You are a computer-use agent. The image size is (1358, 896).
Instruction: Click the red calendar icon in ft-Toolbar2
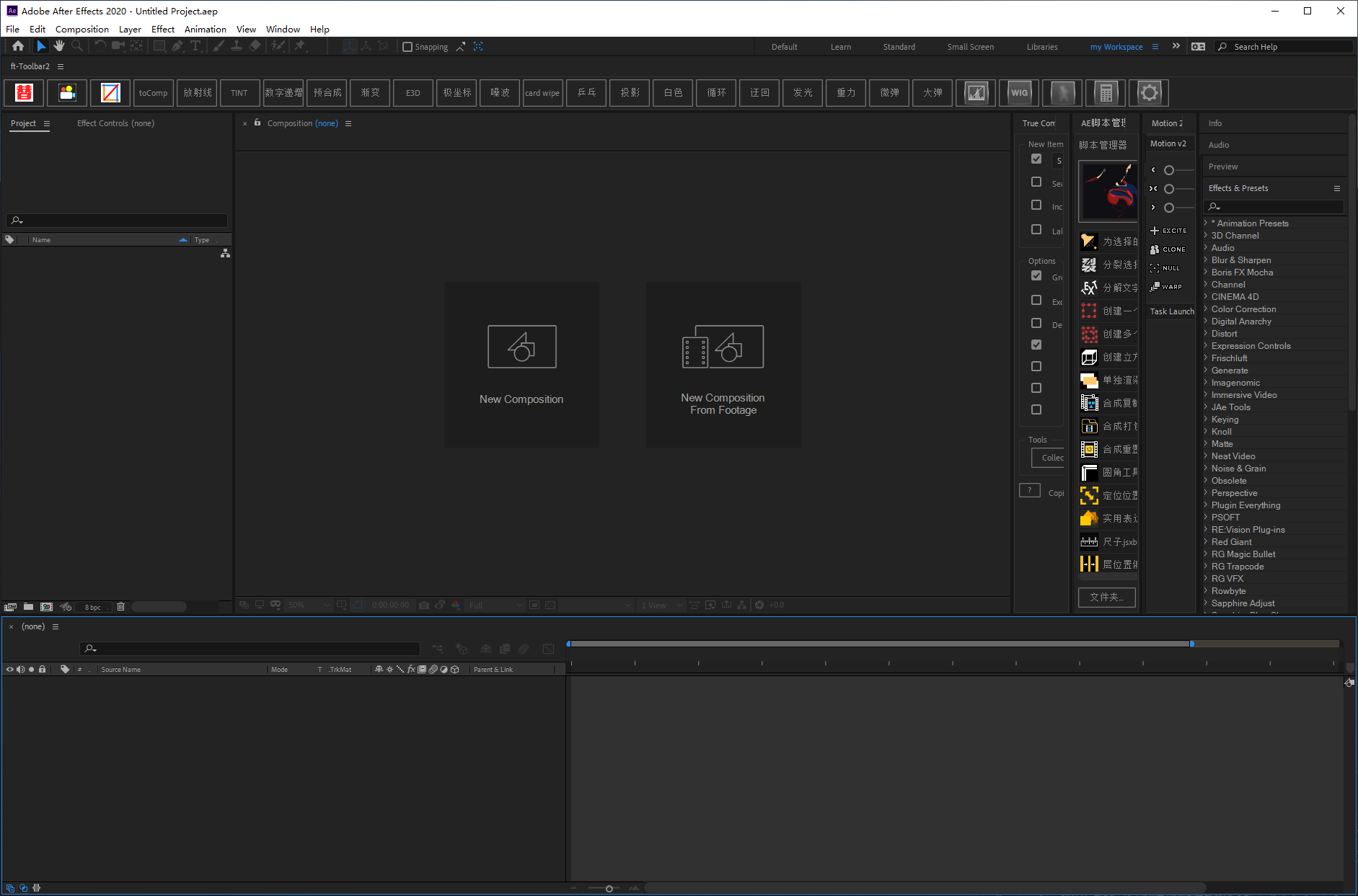pyautogui.click(x=24, y=92)
